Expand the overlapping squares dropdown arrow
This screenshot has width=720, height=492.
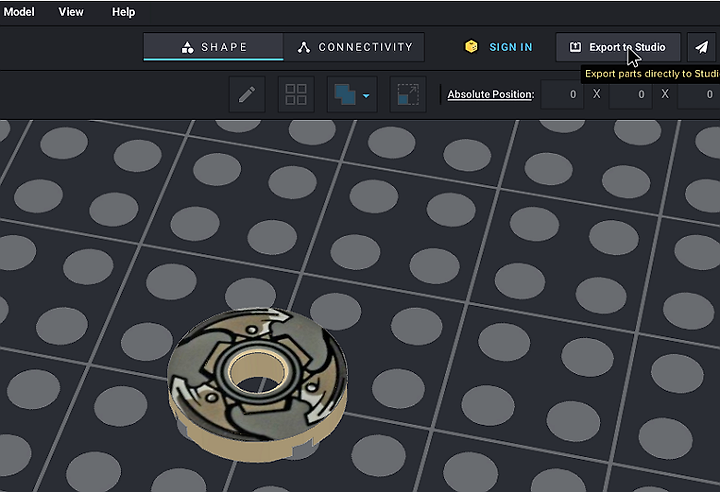coord(366,96)
